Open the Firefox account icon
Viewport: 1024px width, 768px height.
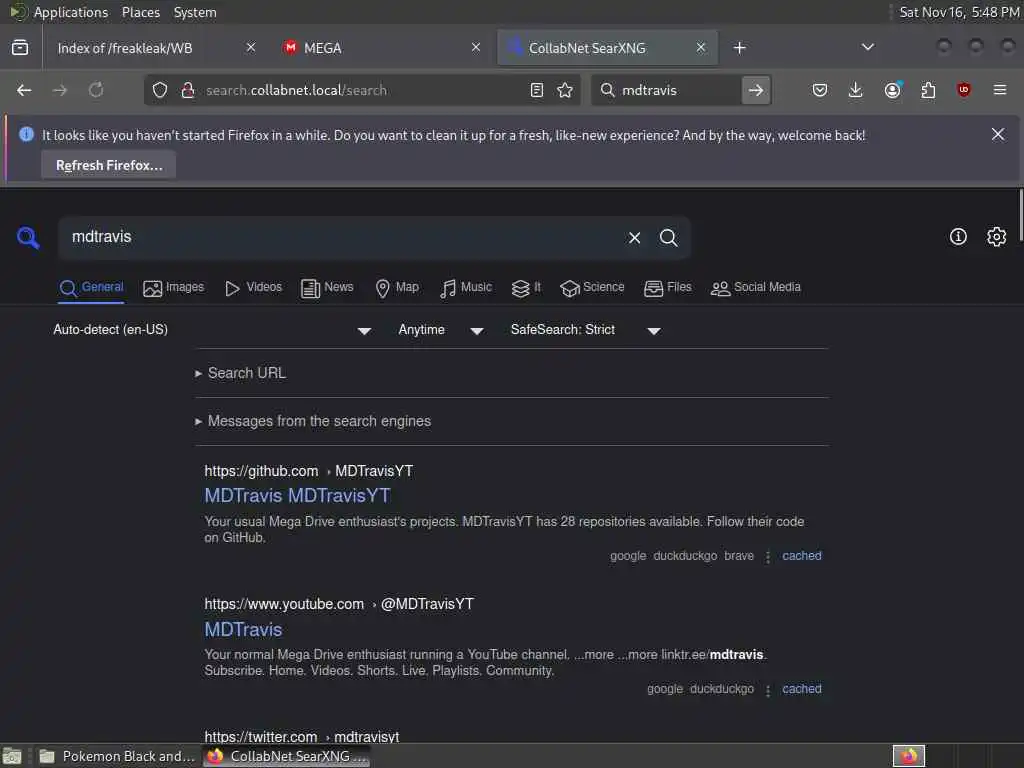[x=893, y=90]
